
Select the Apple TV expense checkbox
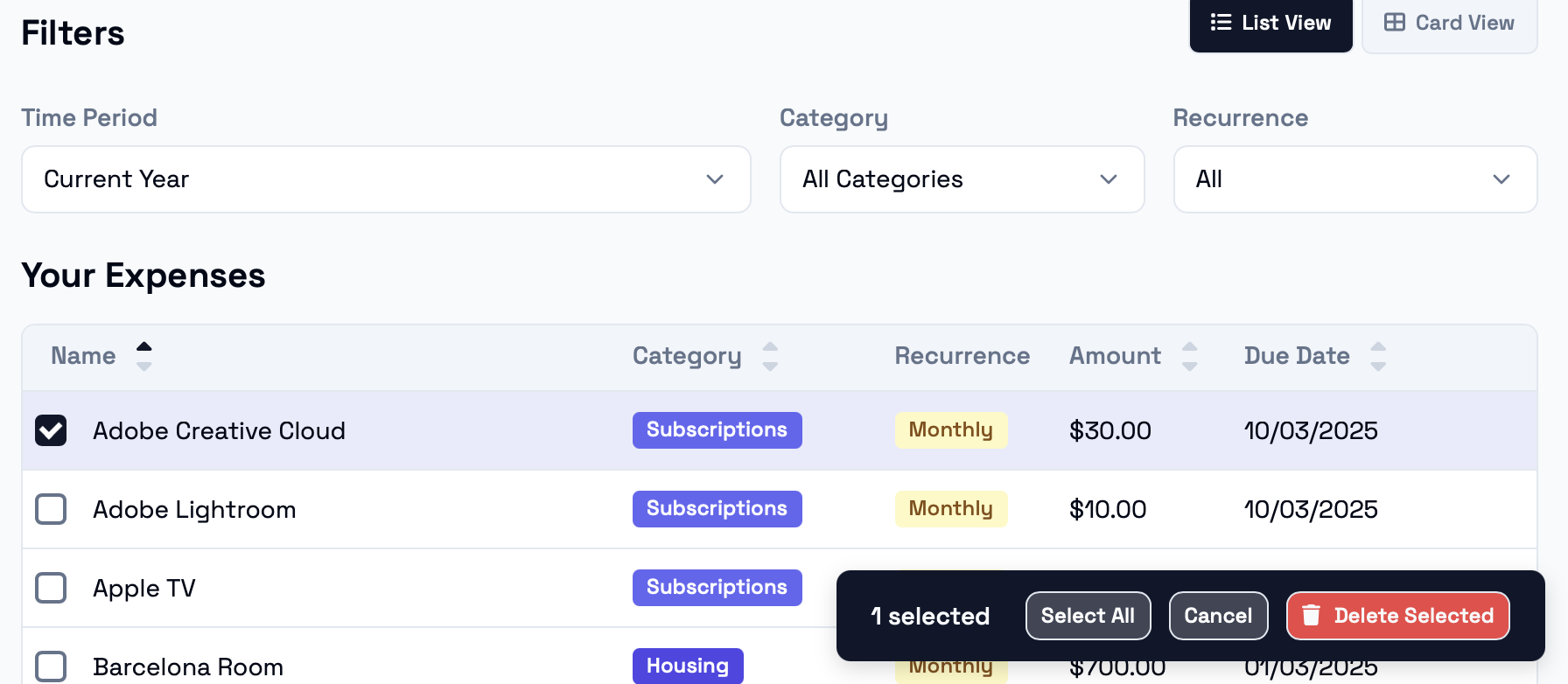[x=51, y=588]
